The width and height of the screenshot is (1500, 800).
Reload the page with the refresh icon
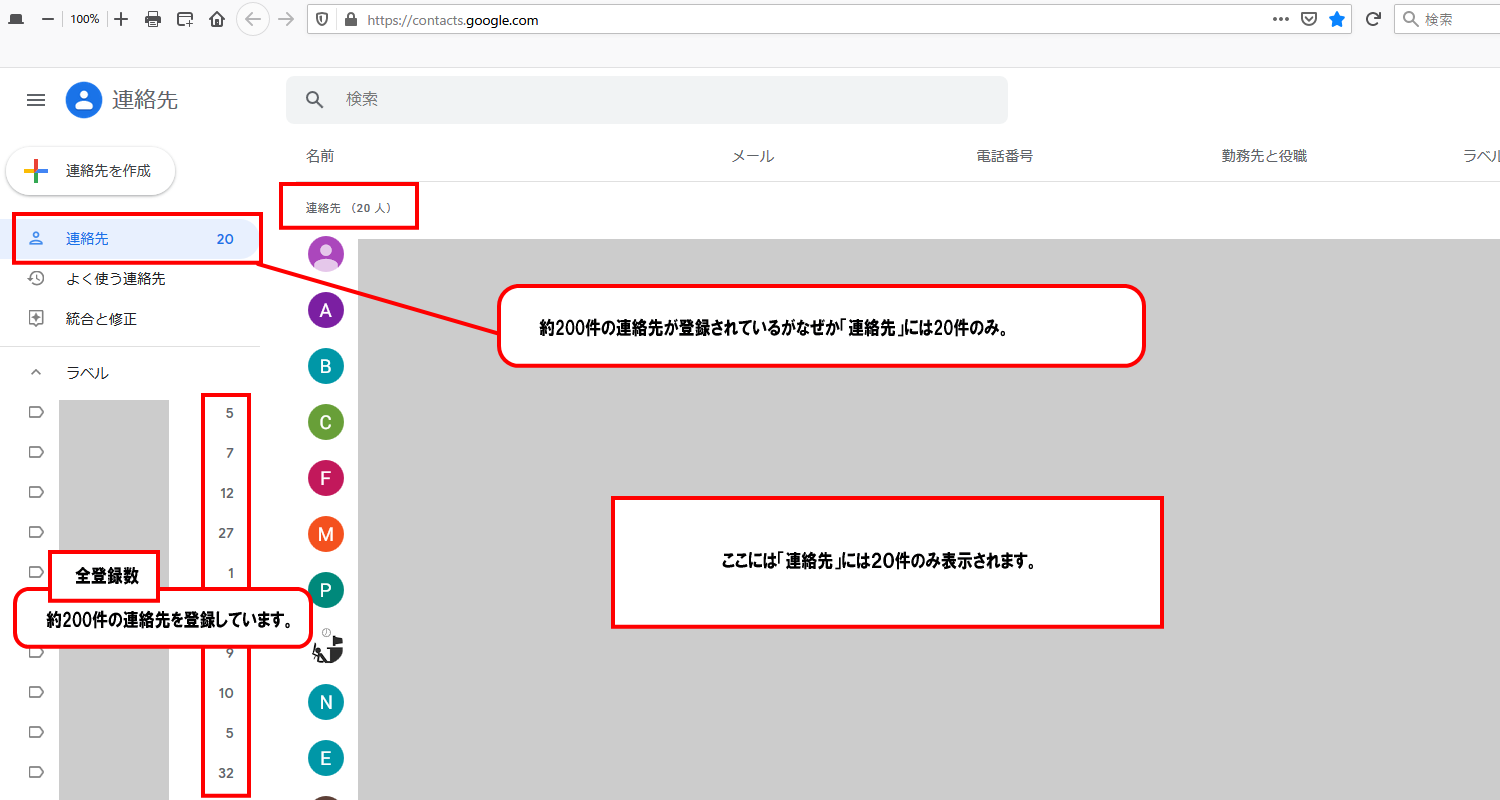pyautogui.click(x=1373, y=19)
